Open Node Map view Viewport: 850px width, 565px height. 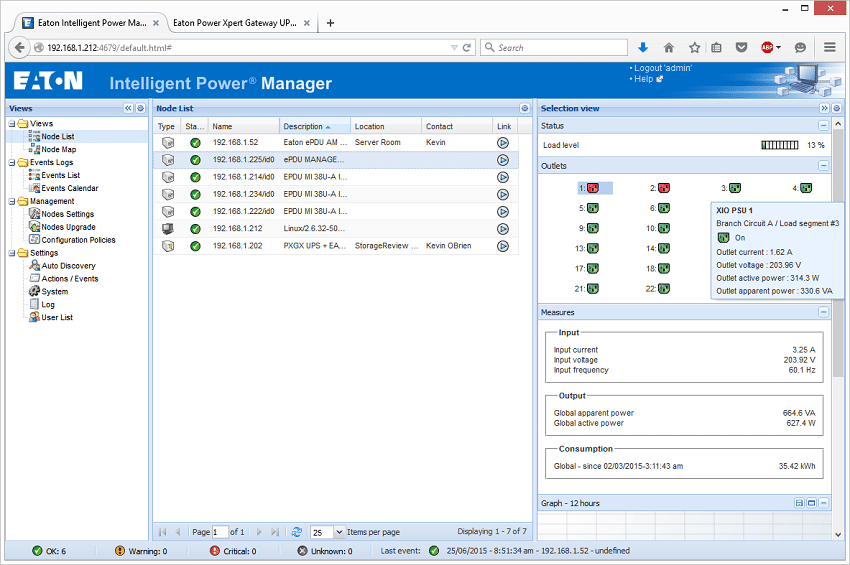[x=59, y=150]
